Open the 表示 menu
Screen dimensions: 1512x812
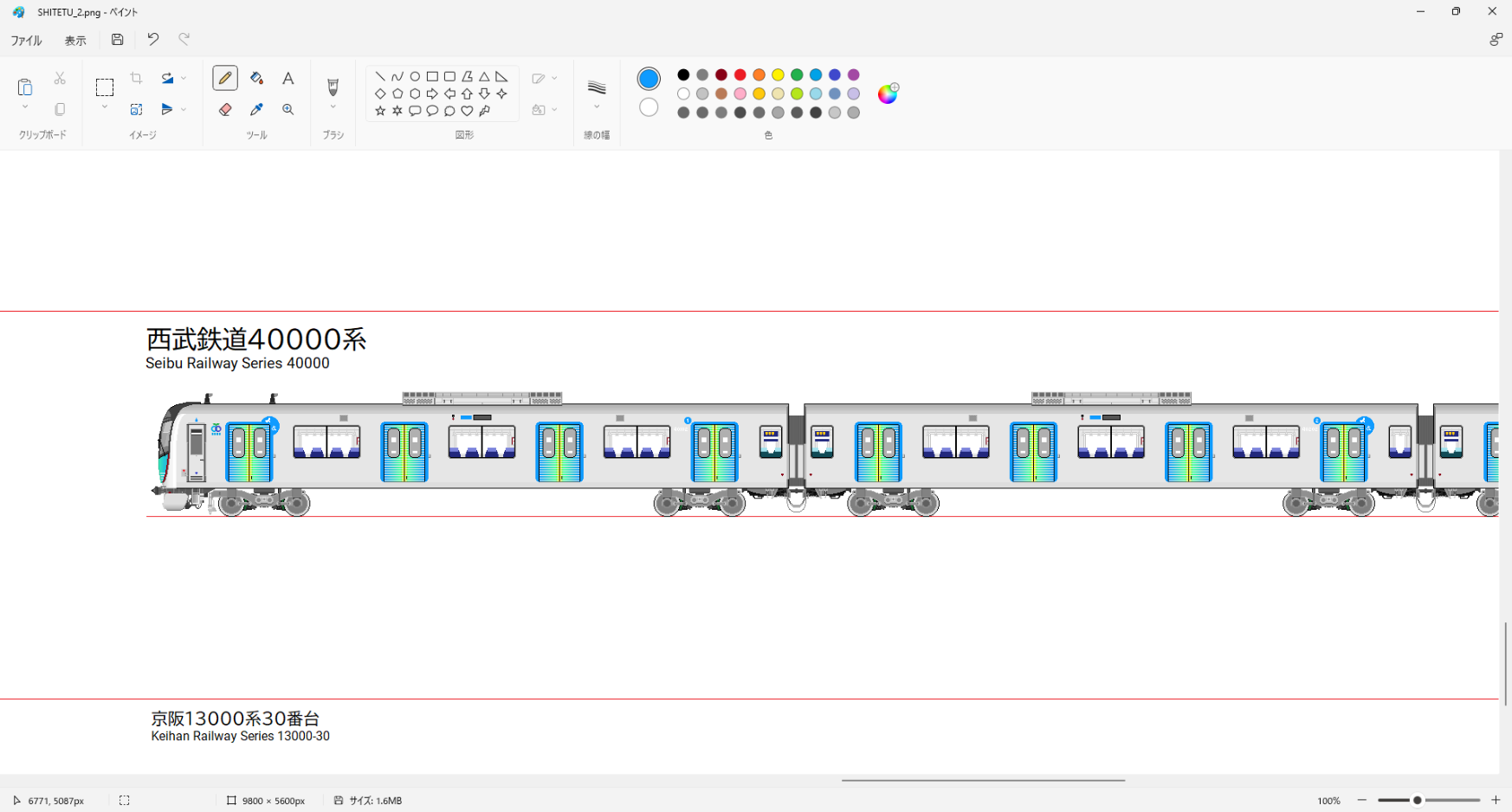click(x=75, y=41)
